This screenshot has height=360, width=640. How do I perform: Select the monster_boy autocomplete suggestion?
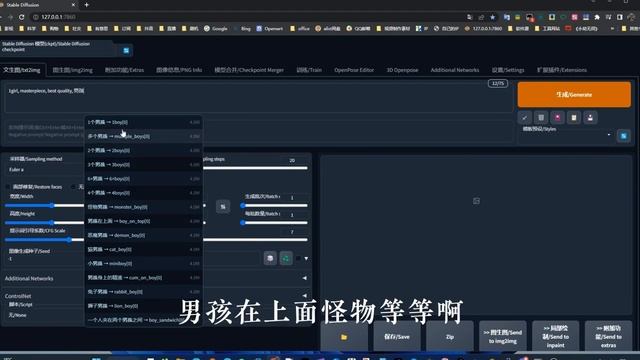pyautogui.click(x=143, y=207)
